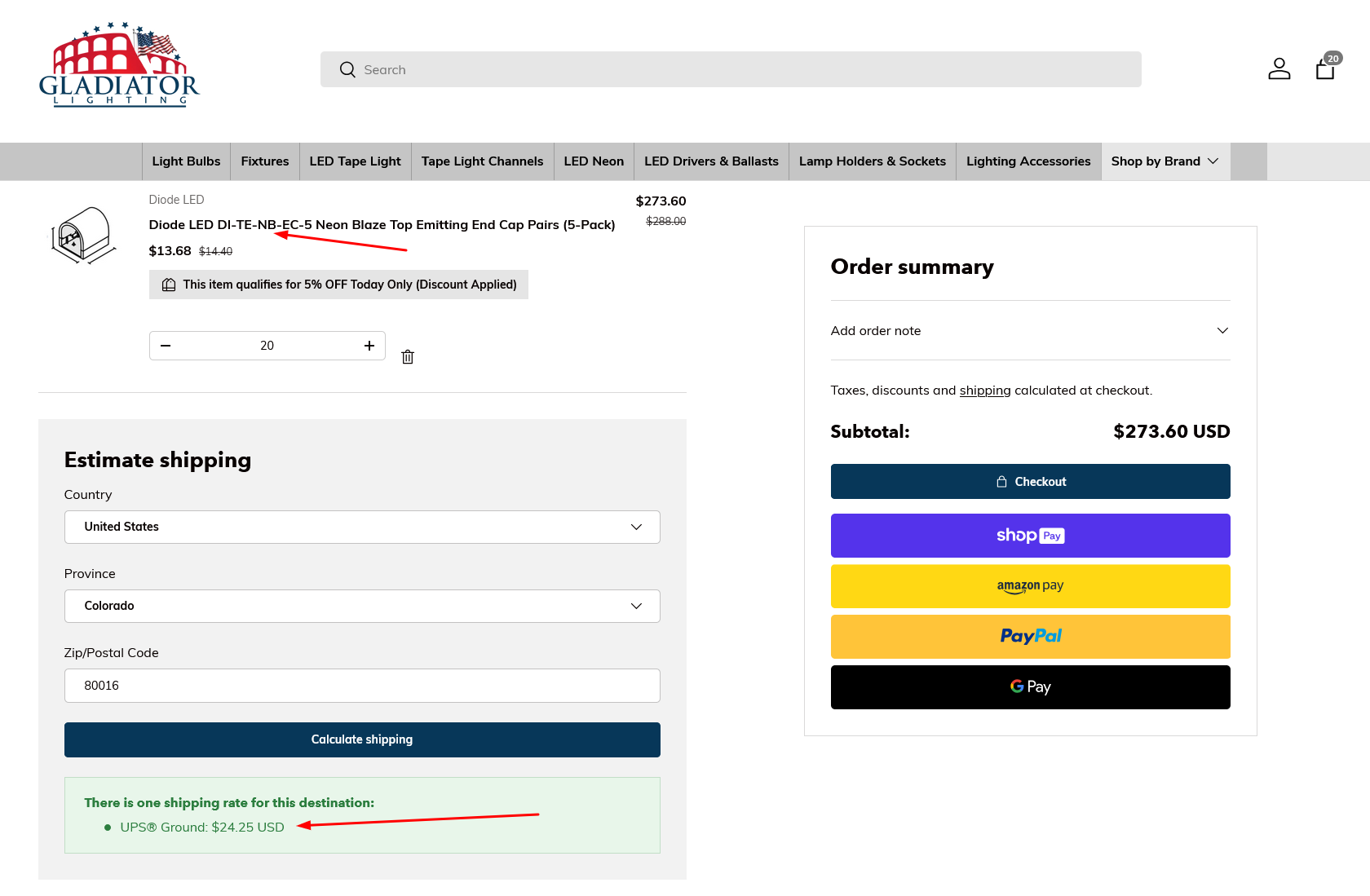Viewport: 1370px width, 896px height.
Task: Open the Fixtures menu
Action: coord(265,161)
